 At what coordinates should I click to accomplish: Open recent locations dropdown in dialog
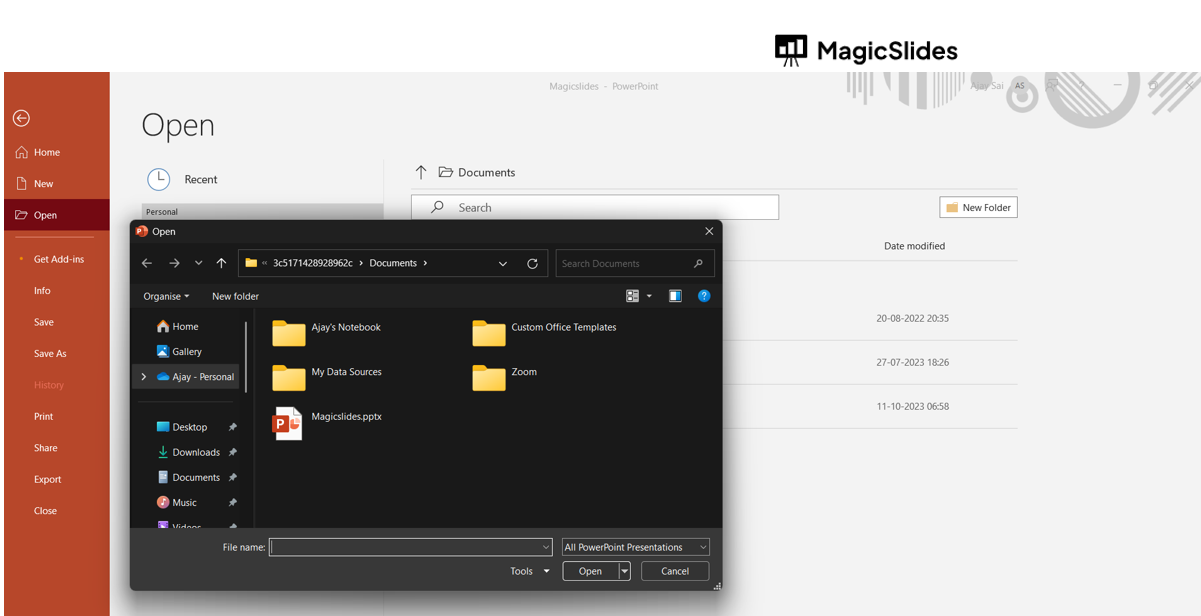tap(198, 263)
